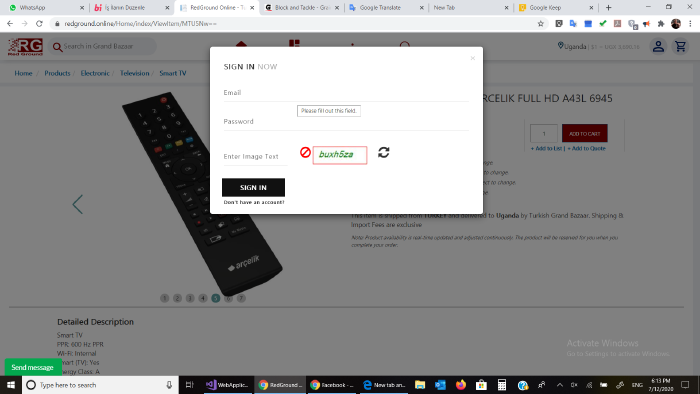Click the ADD TO CART button
This screenshot has height=394, width=700.
(584, 133)
